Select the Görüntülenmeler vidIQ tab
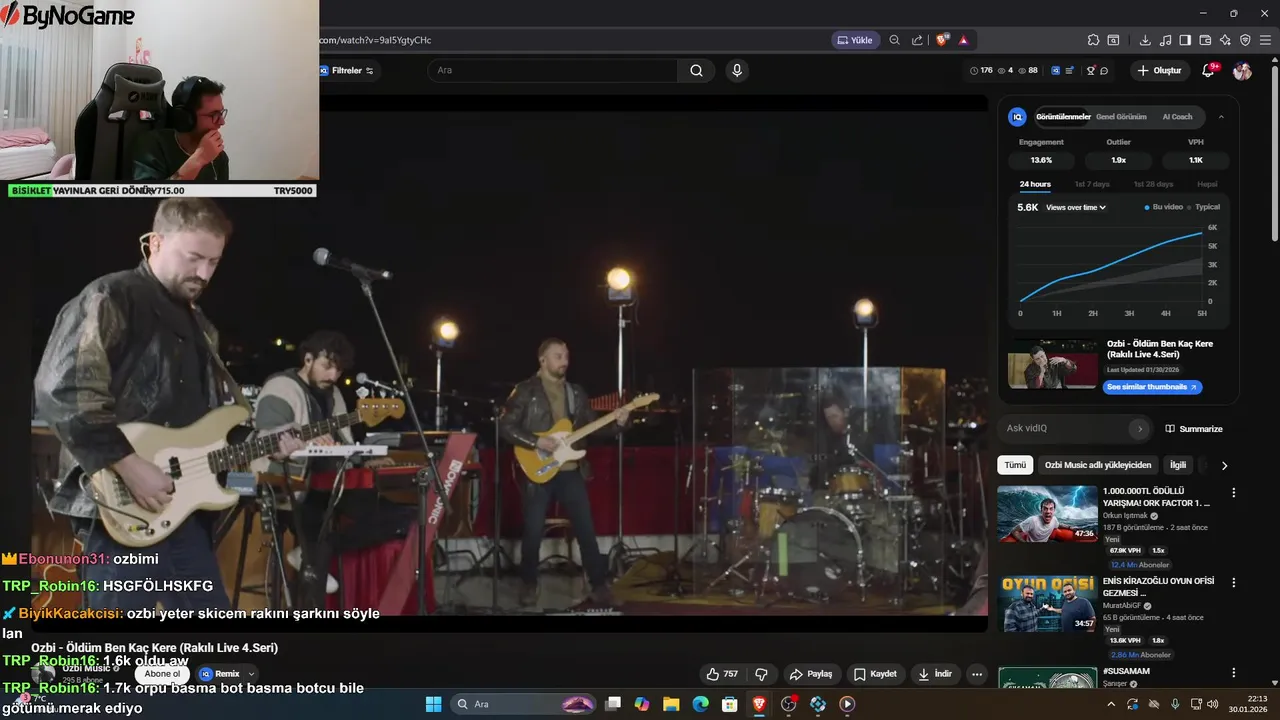This screenshot has width=1280, height=720. pyautogui.click(x=1063, y=117)
